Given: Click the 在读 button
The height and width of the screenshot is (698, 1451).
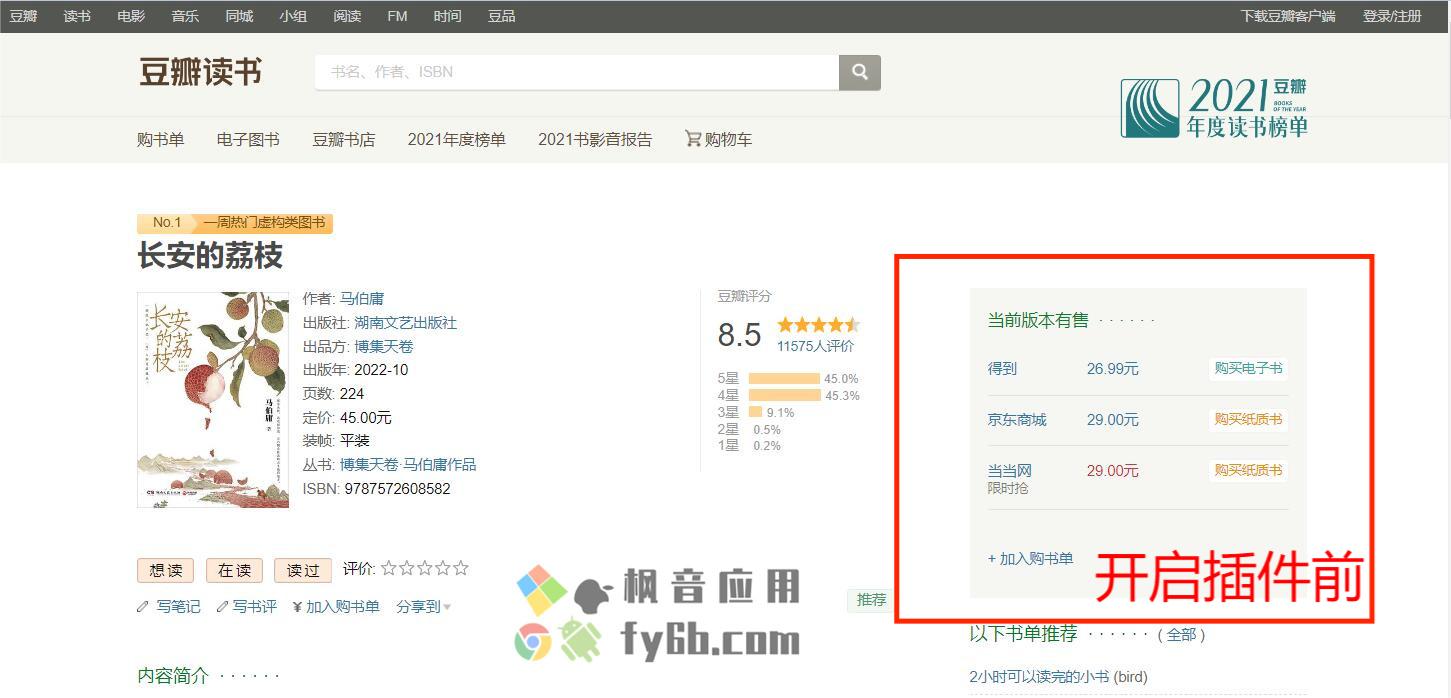Looking at the screenshot, I should pyautogui.click(x=234, y=570).
